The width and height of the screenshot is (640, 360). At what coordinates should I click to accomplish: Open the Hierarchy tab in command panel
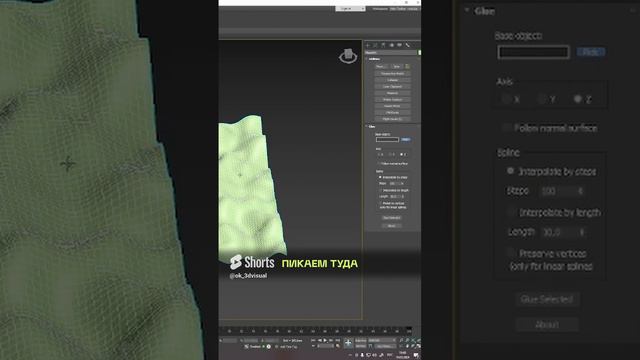pos(383,45)
